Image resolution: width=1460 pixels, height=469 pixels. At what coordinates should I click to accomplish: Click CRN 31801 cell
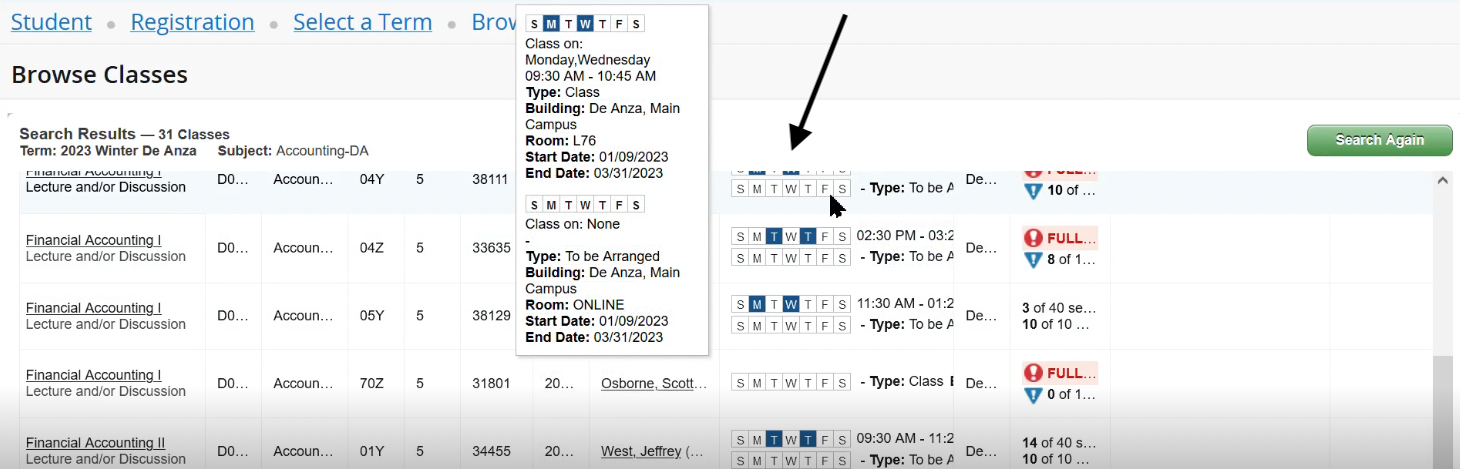click(x=492, y=383)
